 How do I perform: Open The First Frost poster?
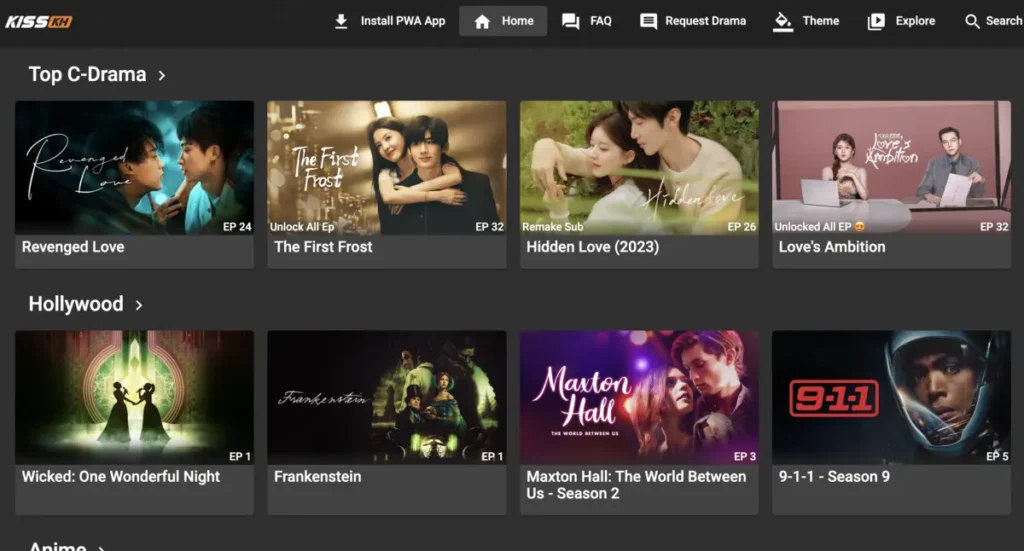coord(386,167)
